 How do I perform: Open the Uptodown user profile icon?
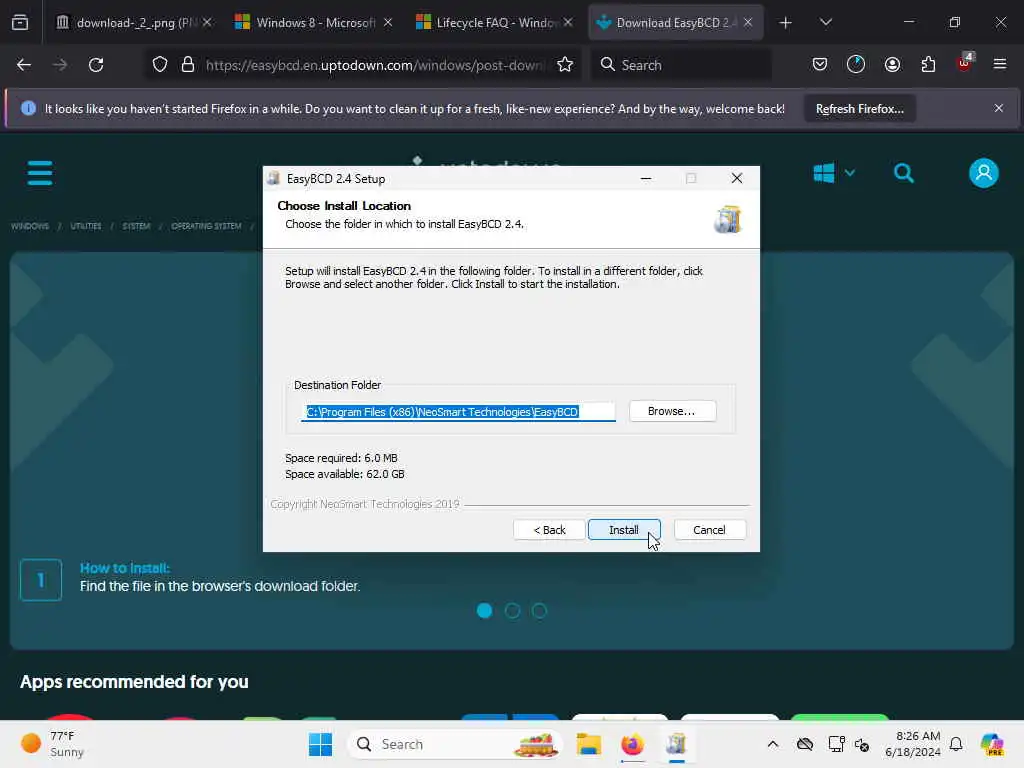click(984, 173)
